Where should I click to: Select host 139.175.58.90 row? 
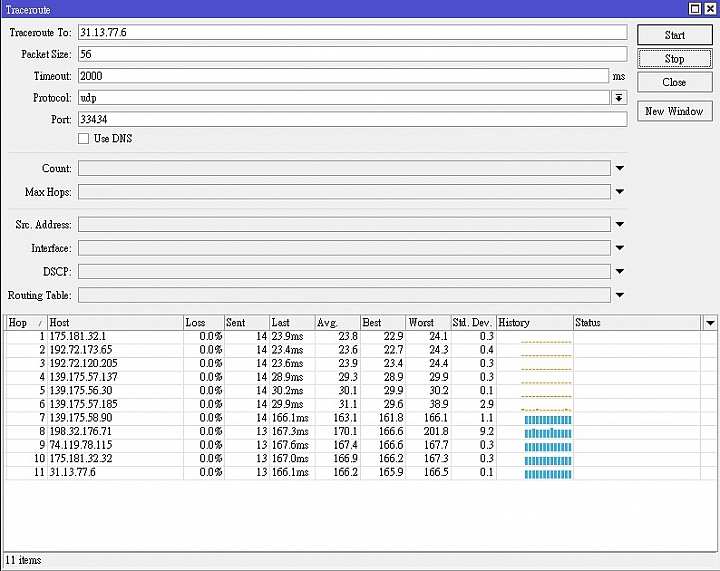pos(360,418)
